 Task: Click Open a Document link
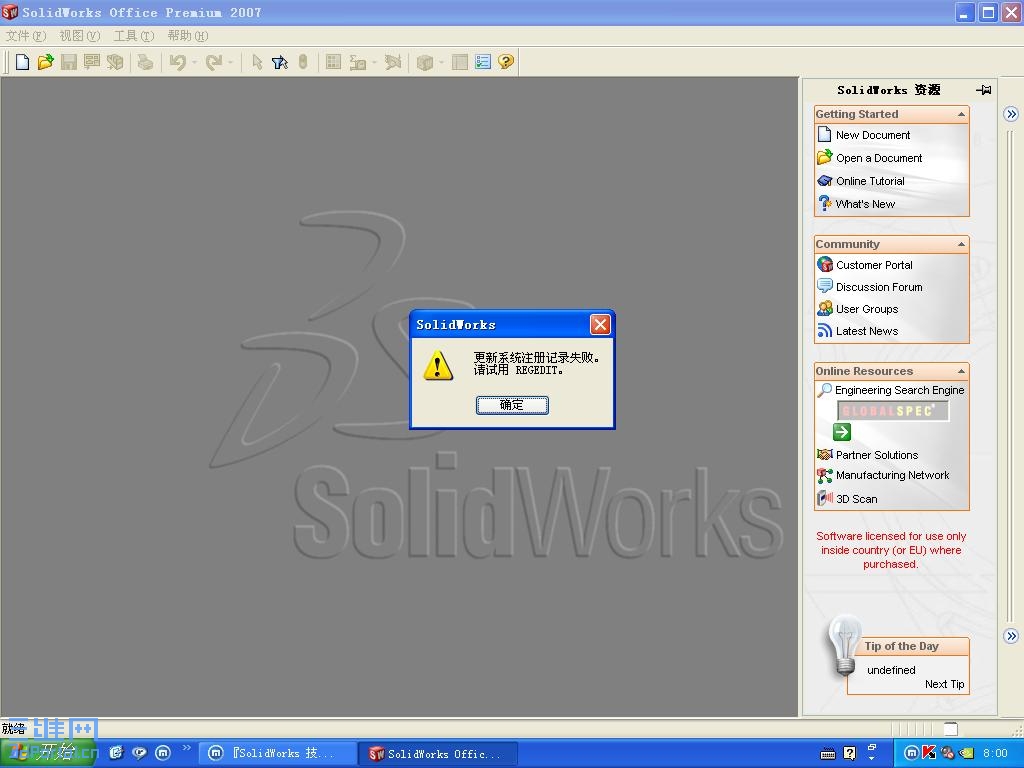[x=879, y=158]
